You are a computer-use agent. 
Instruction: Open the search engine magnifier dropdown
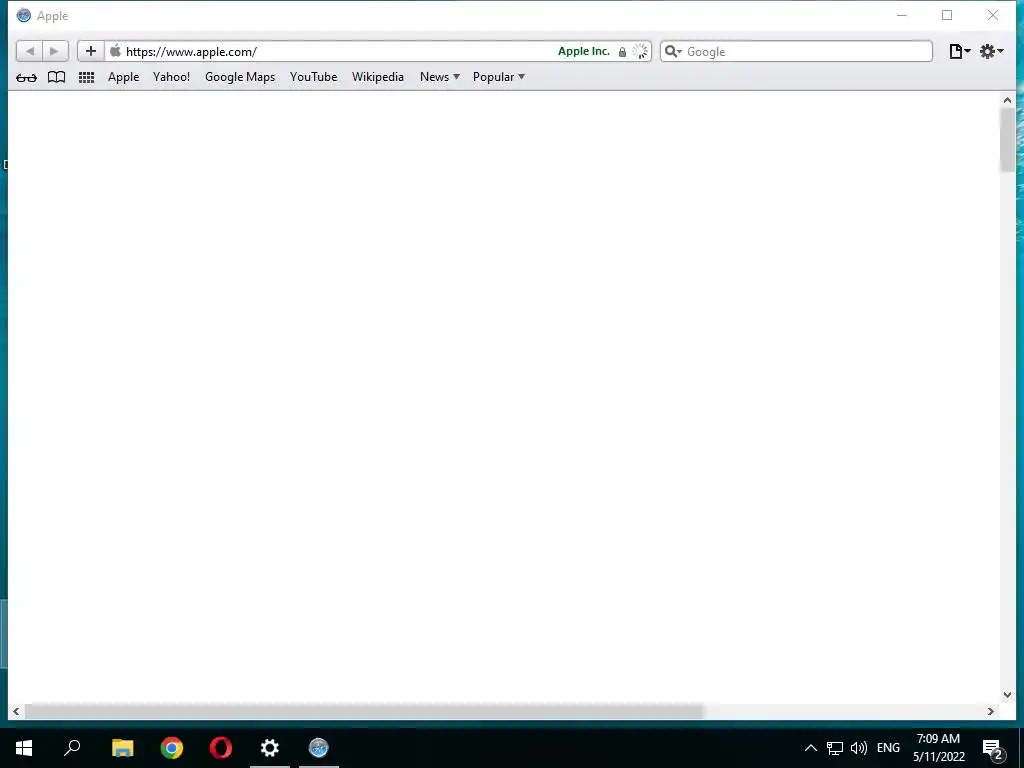click(x=673, y=51)
